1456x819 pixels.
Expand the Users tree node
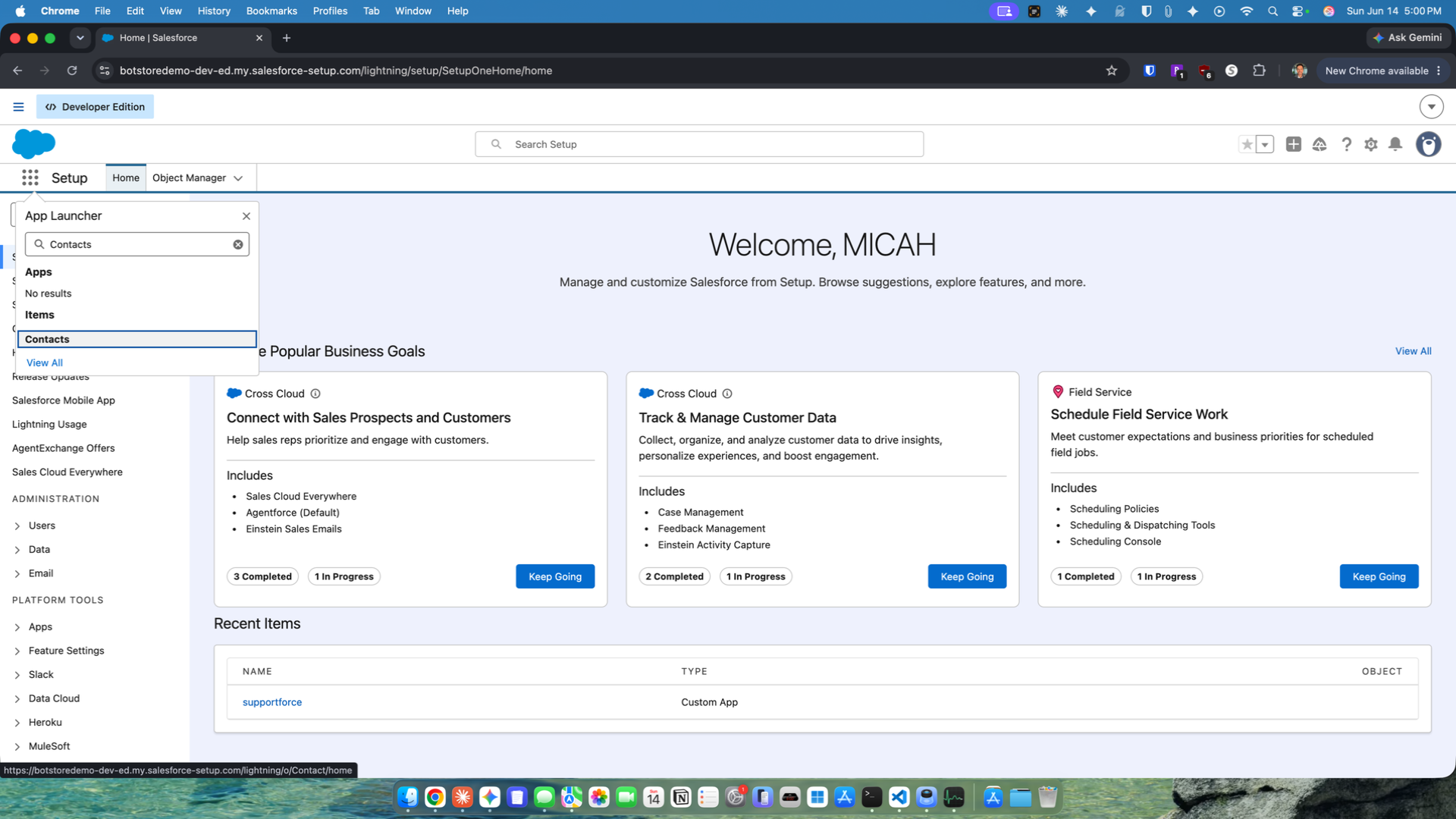[17, 526]
